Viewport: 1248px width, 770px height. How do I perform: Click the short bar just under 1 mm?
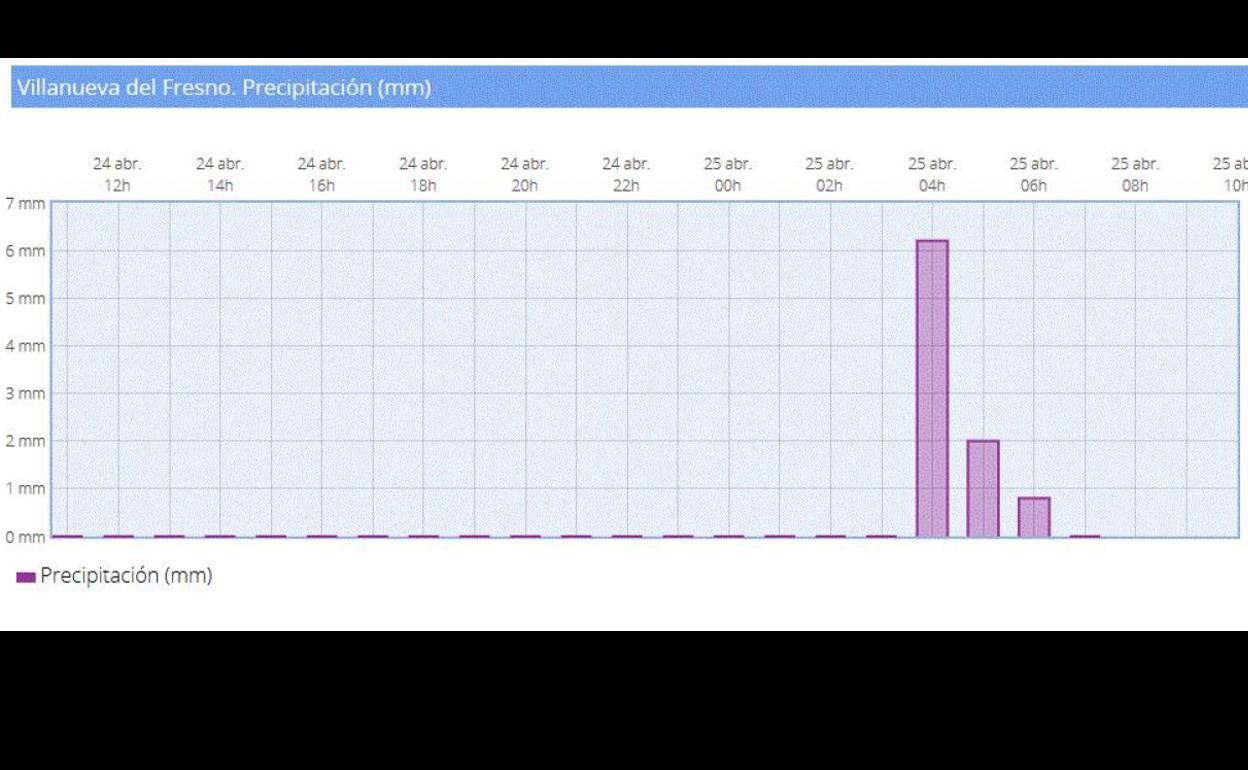pyautogui.click(x=1034, y=517)
